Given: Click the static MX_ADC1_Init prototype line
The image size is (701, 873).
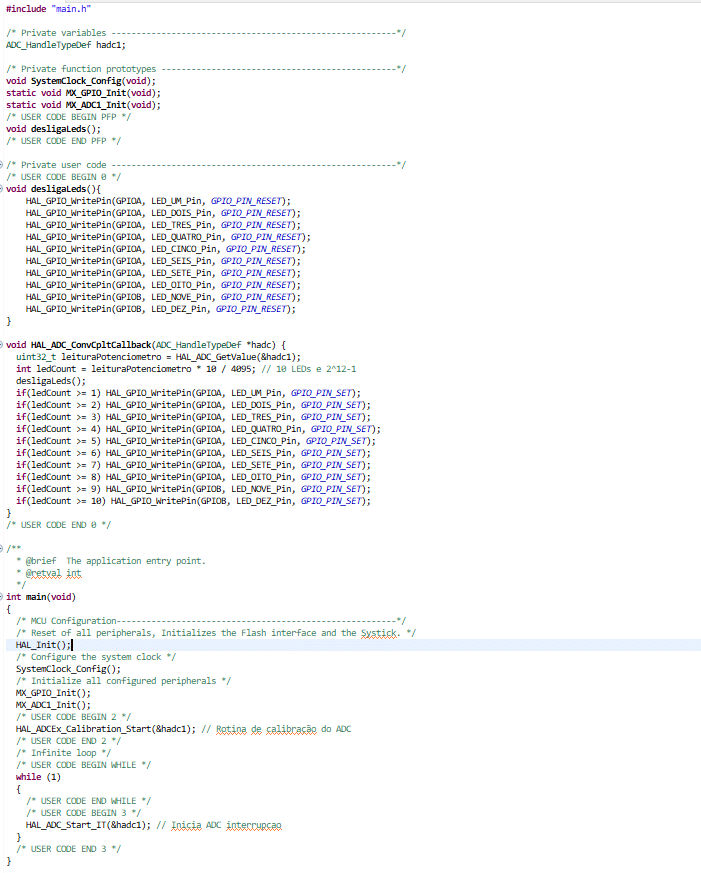Looking at the screenshot, I should (82, 104).
